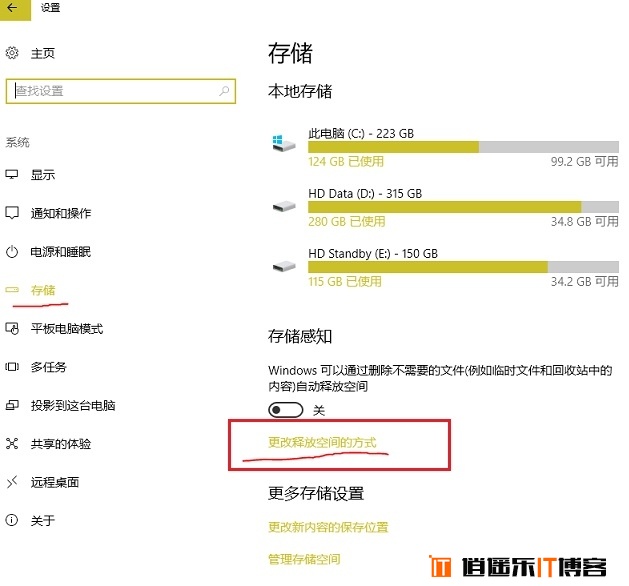Click the HD Standby (E:) - 150 GB label
Viewport: 629px width, 586px height.
click(x=373, y=253)
